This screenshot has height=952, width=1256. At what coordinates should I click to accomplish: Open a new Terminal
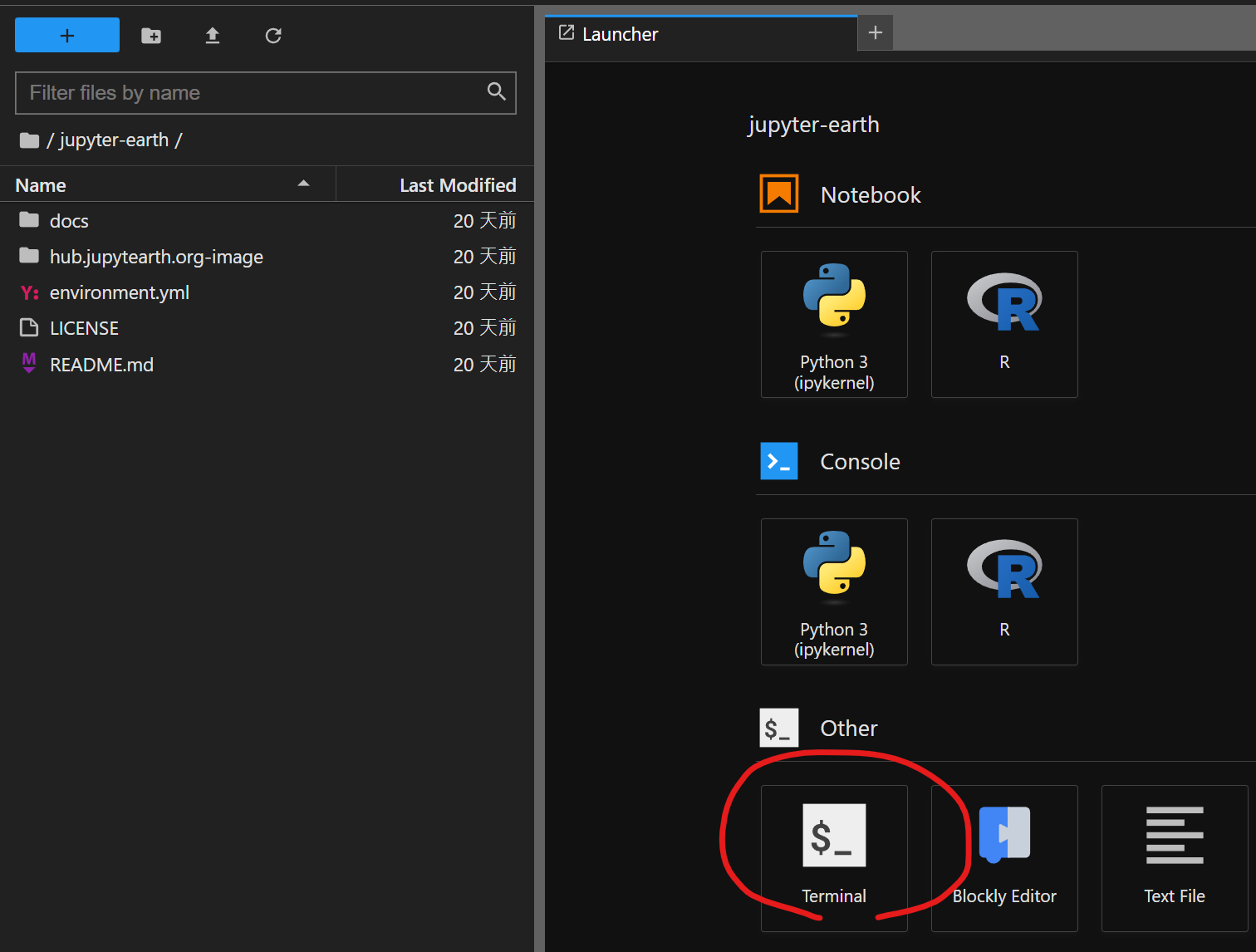point(834,858)
